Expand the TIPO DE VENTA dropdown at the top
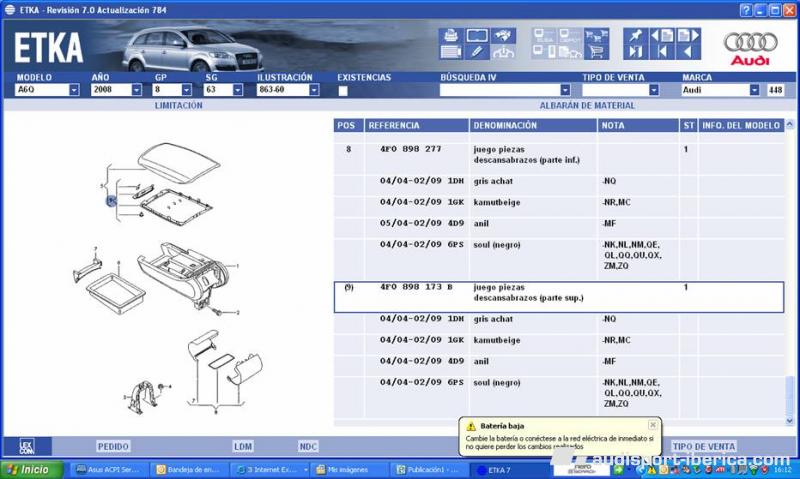Viewport: 800px width, 479px height. click(x=654, y=90)
